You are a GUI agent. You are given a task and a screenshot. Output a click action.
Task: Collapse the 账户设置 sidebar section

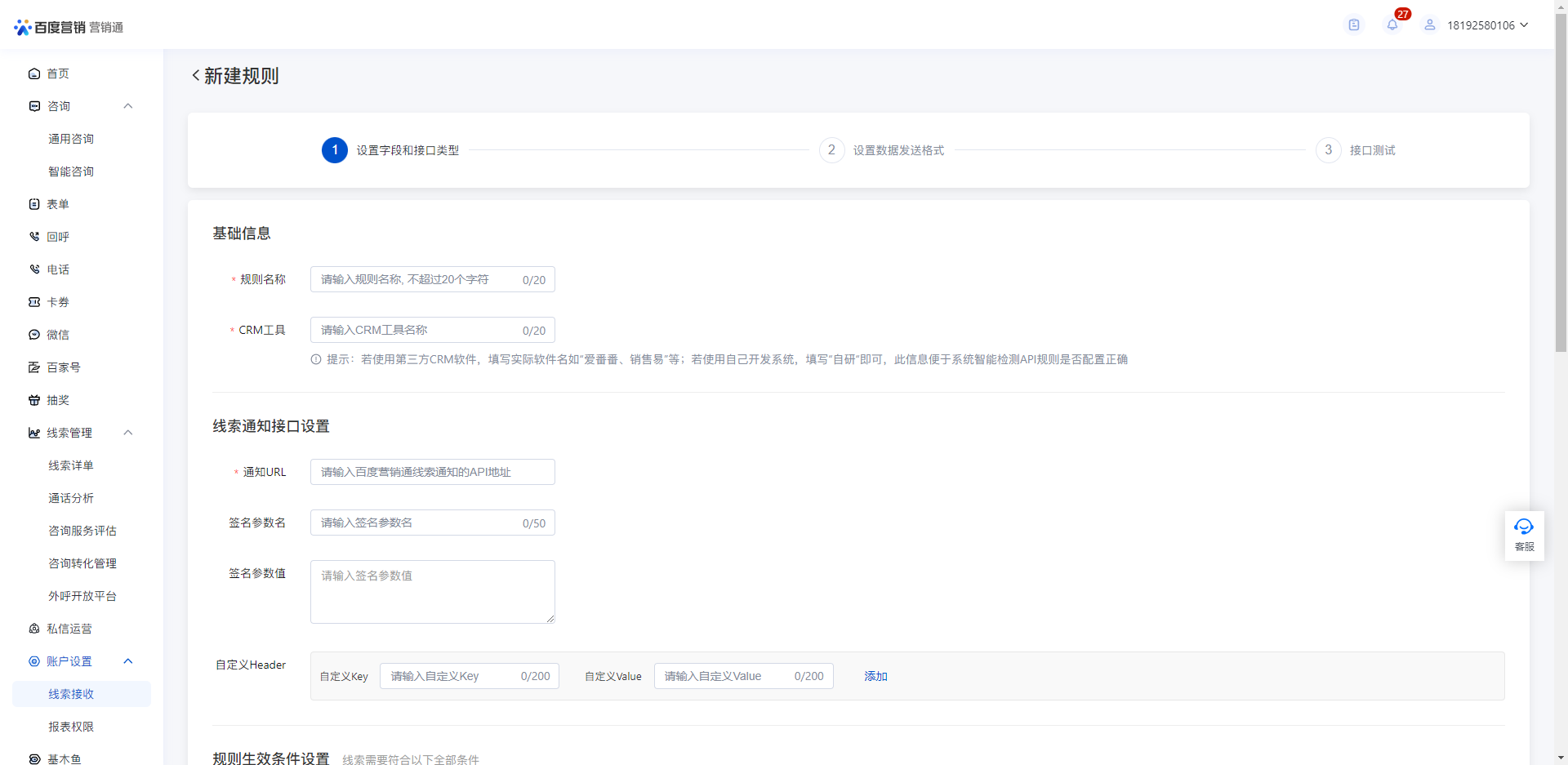tap(128, 661)
